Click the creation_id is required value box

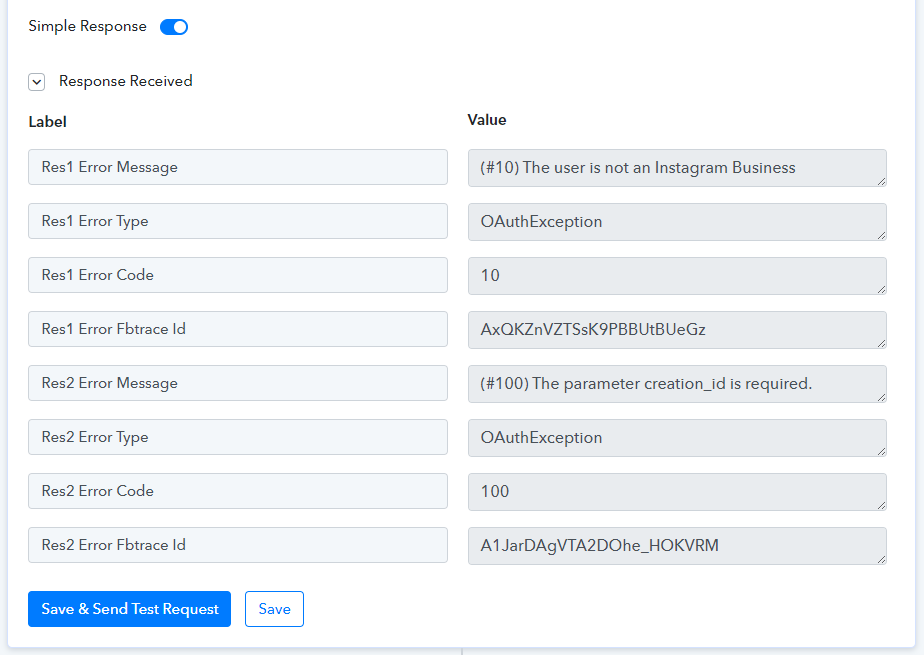coord(677,384)
